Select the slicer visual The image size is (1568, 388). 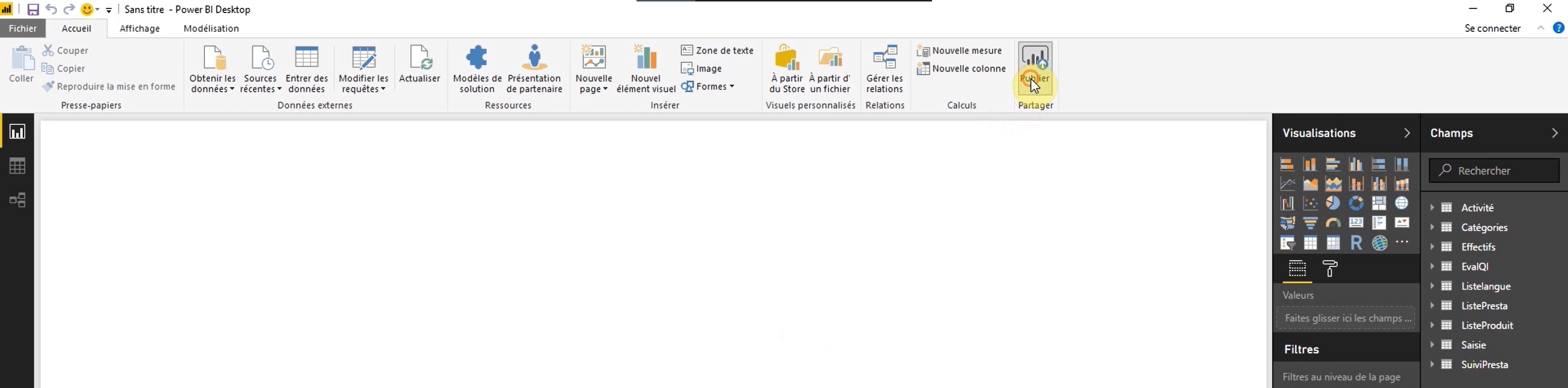tap(1287, 243)
